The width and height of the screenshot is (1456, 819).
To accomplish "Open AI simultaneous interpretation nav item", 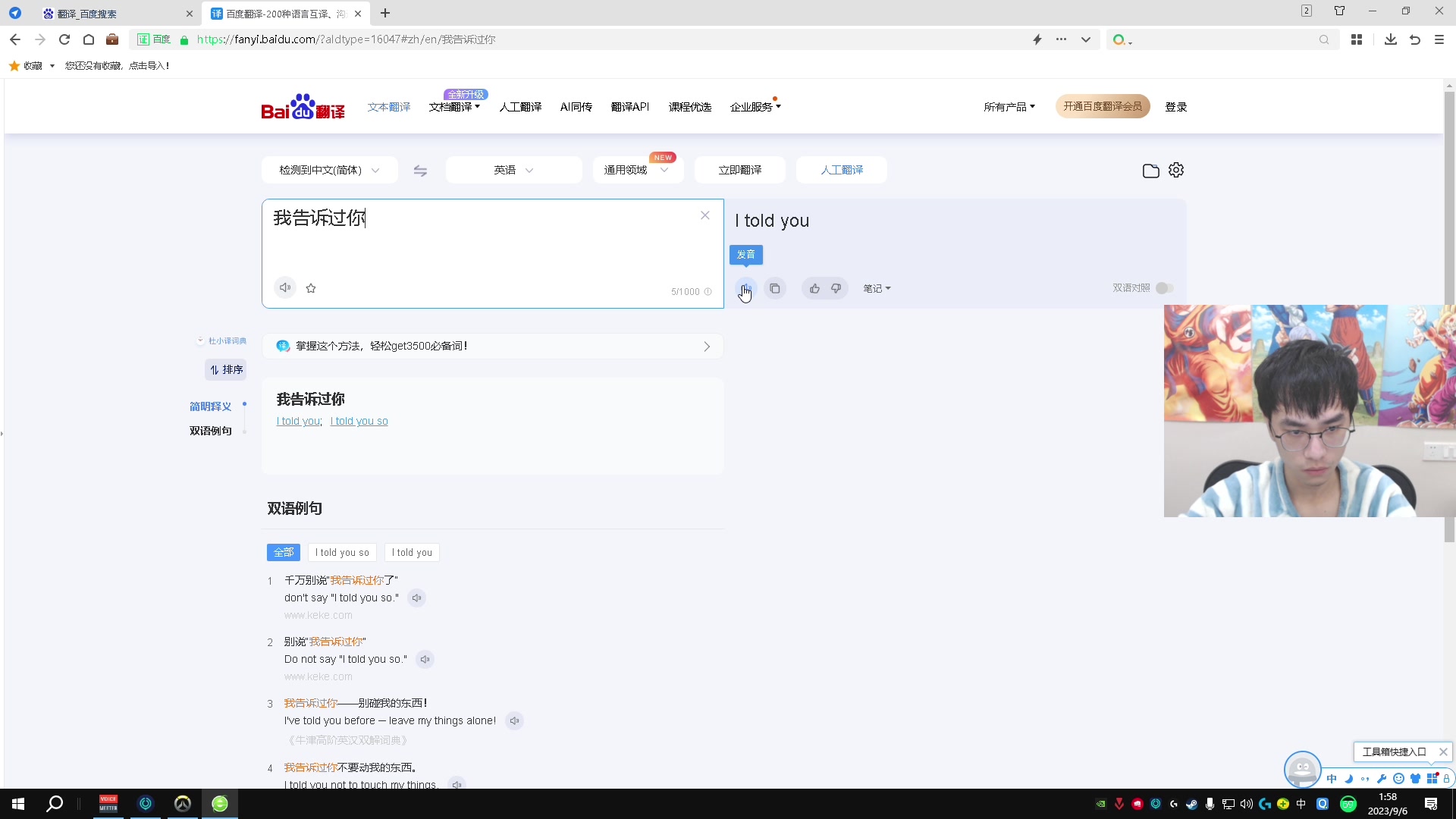I will (576, 107).
